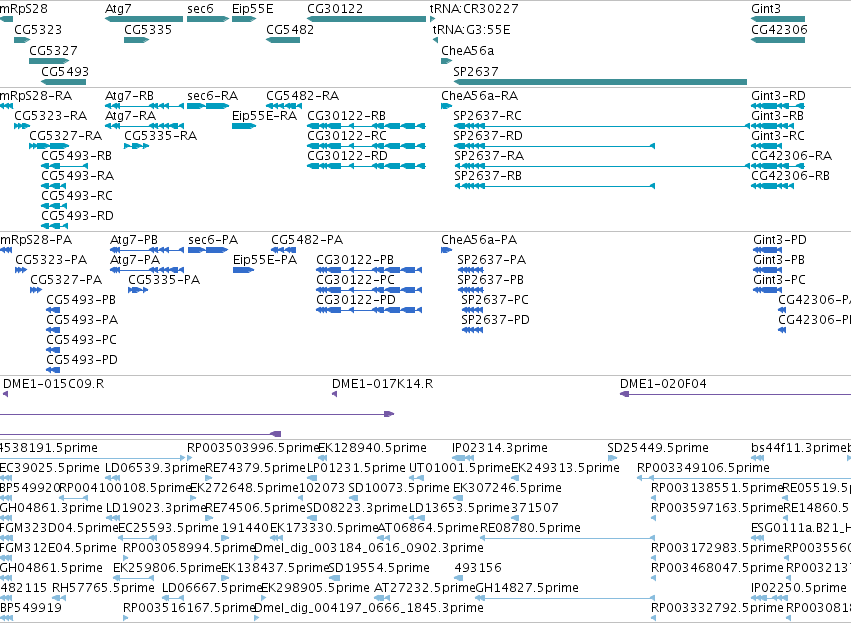Screen dimensions: 851x623
Task: Select the Atg7 gene bar
Action: pos(144,19)
